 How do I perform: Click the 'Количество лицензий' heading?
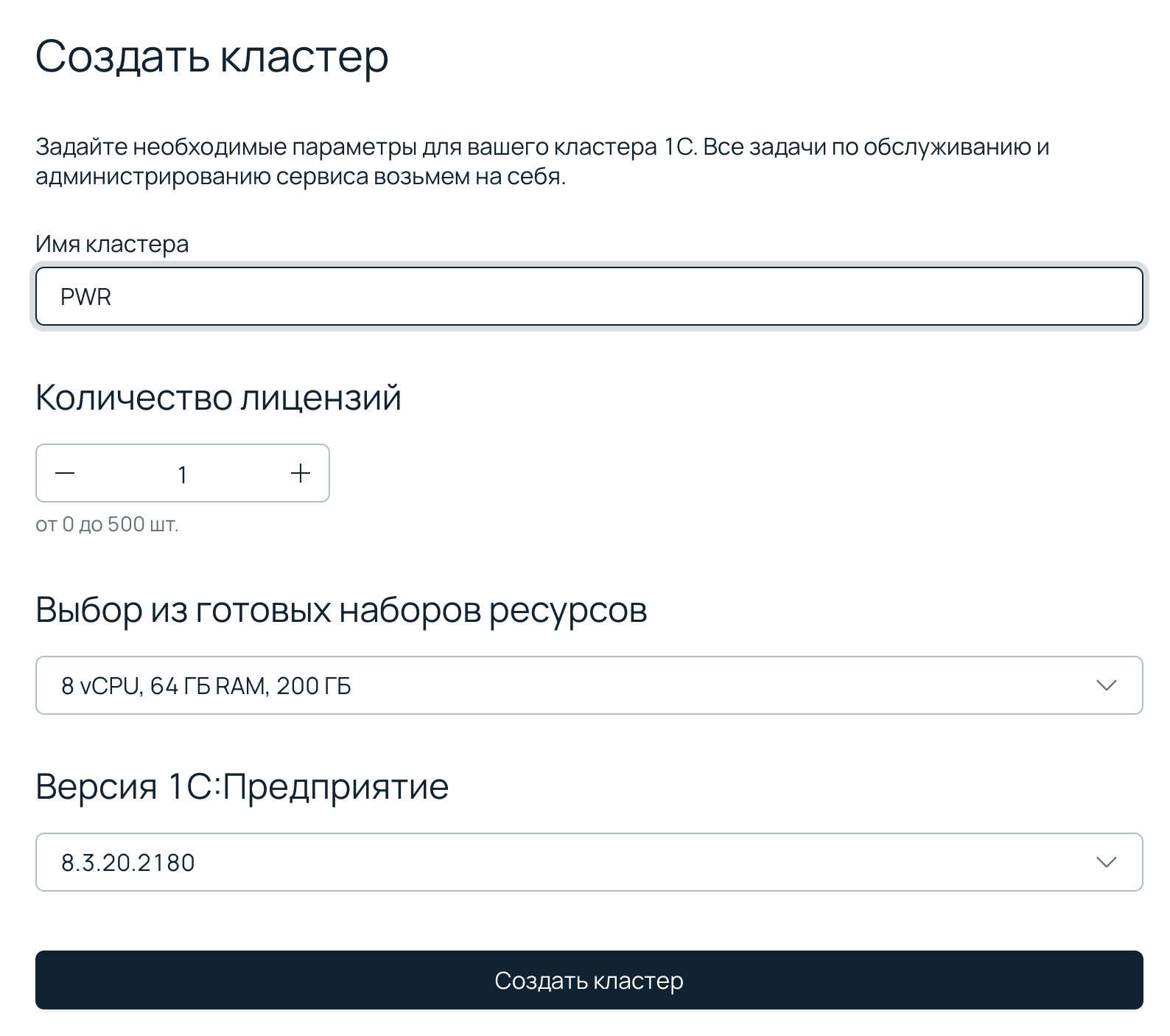(218, 398)
